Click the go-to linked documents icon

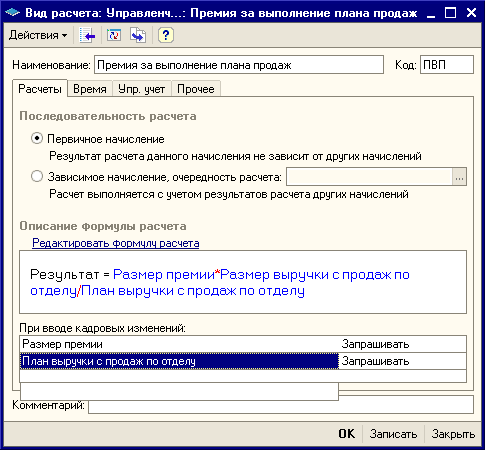coord(138,35)
